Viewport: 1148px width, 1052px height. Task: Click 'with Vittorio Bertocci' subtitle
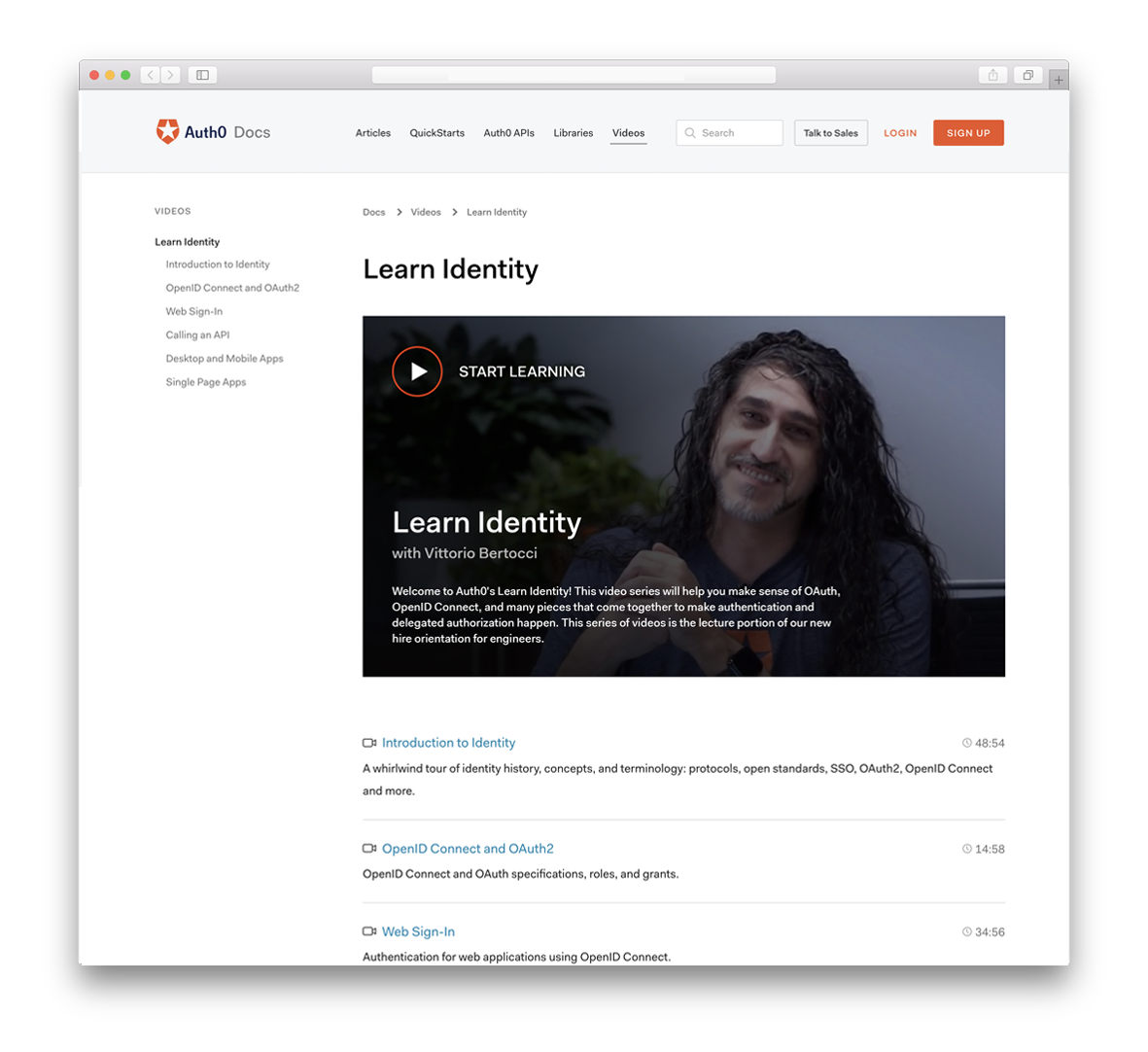pos(465,552)
